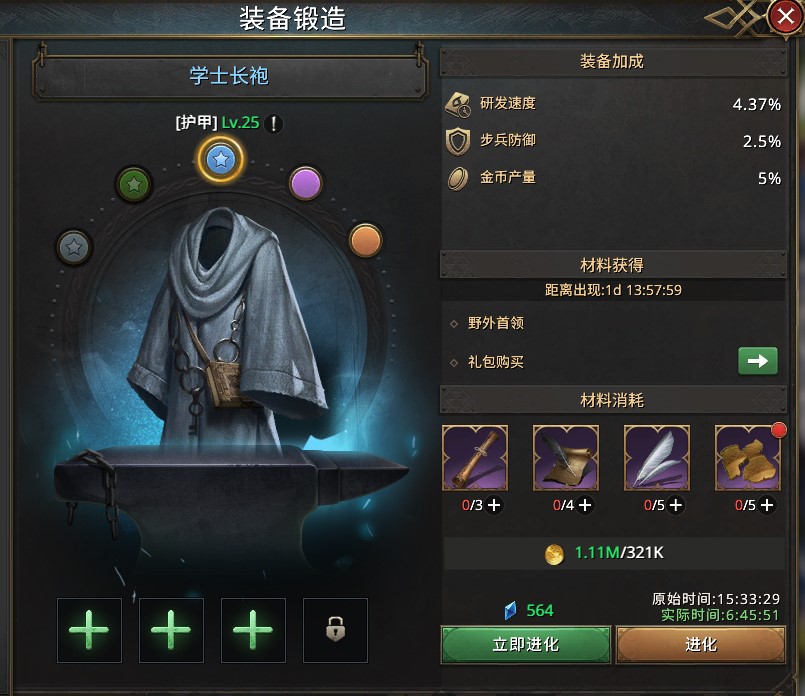Add more of the 0/4 parchment material
This screenshot has width=805, height=696.
pyautogui.click(x=585, y=506)
